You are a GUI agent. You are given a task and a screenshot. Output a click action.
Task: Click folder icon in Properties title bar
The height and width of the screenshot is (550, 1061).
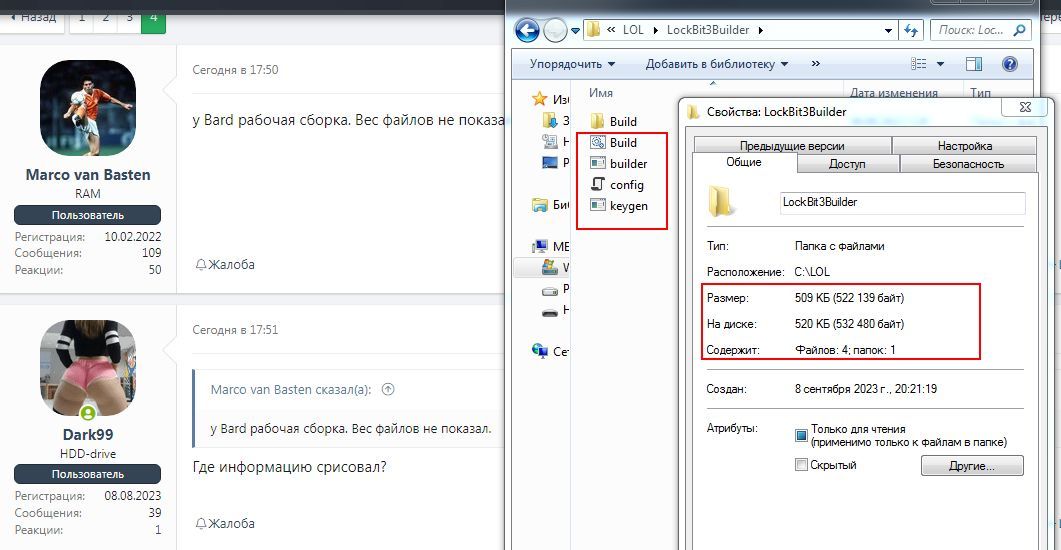[x=693, y=112]
